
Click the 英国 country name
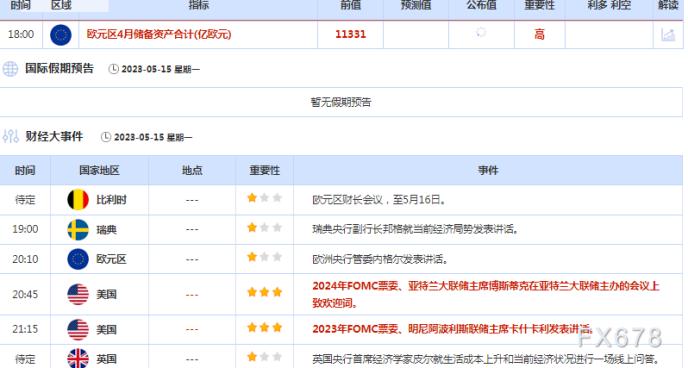pos(107,359)
